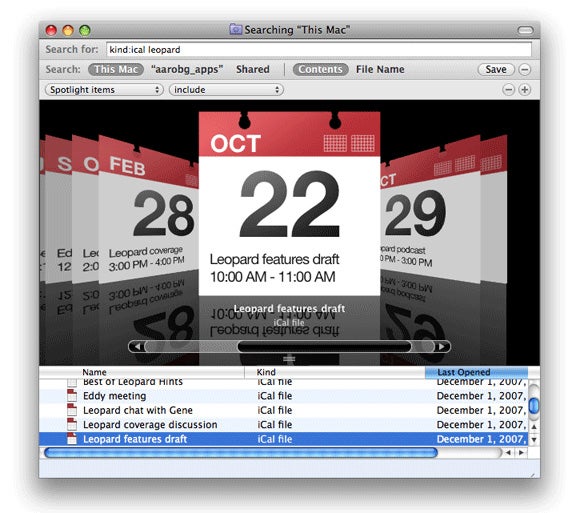Remove the Spotlight items criteria row with minus

pos(509,90)
